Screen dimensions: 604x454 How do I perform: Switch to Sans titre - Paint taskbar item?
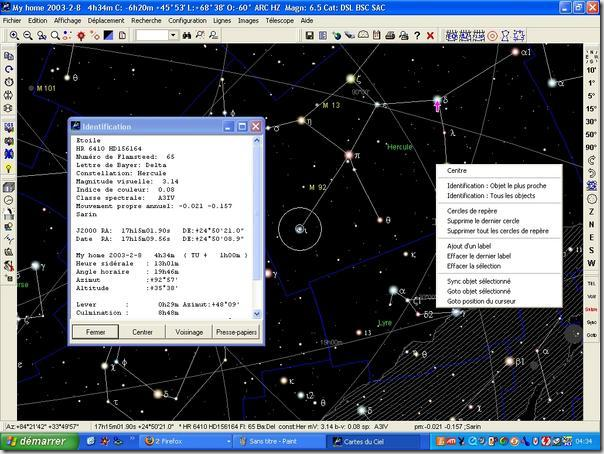click(279, 441)
